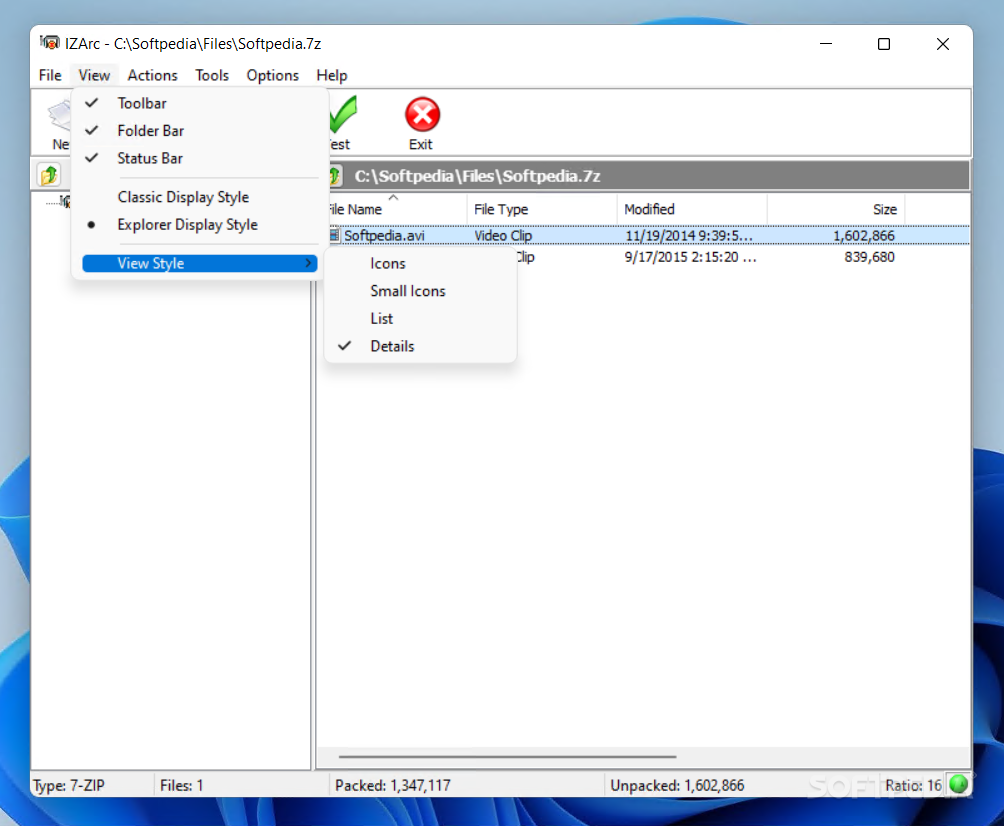Expand the View Style submenu
1004x826 pixels.
tap(200, 263)
